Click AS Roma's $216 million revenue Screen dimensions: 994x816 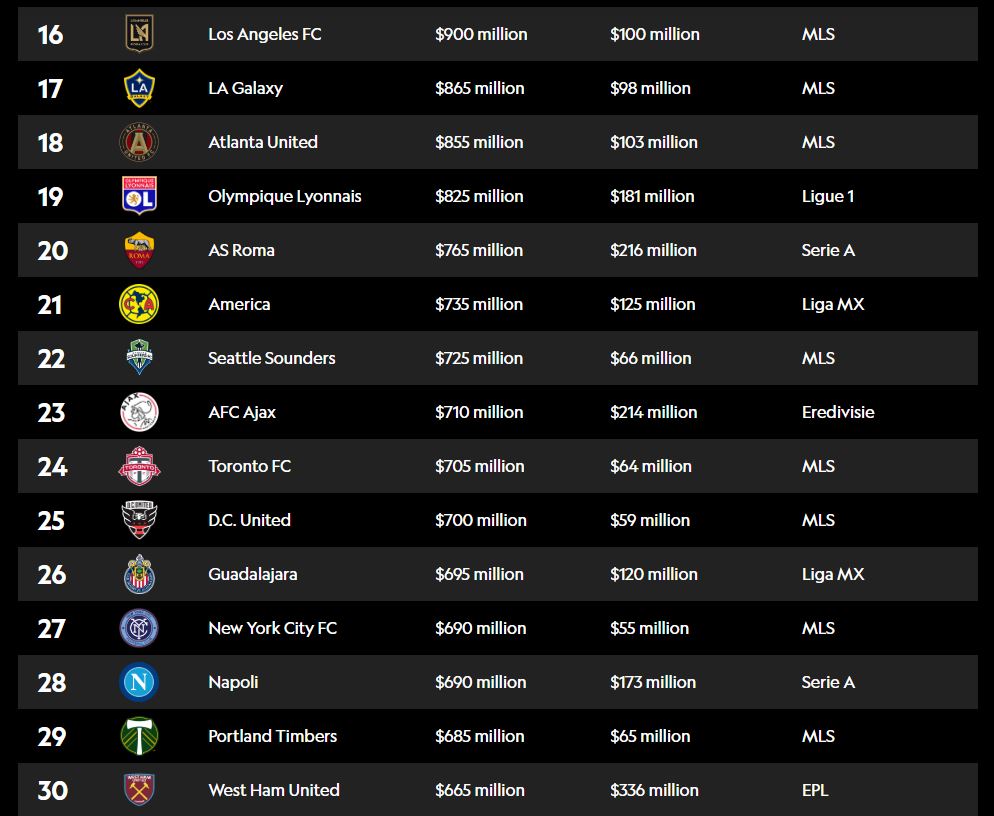click(x=653, y=250)
